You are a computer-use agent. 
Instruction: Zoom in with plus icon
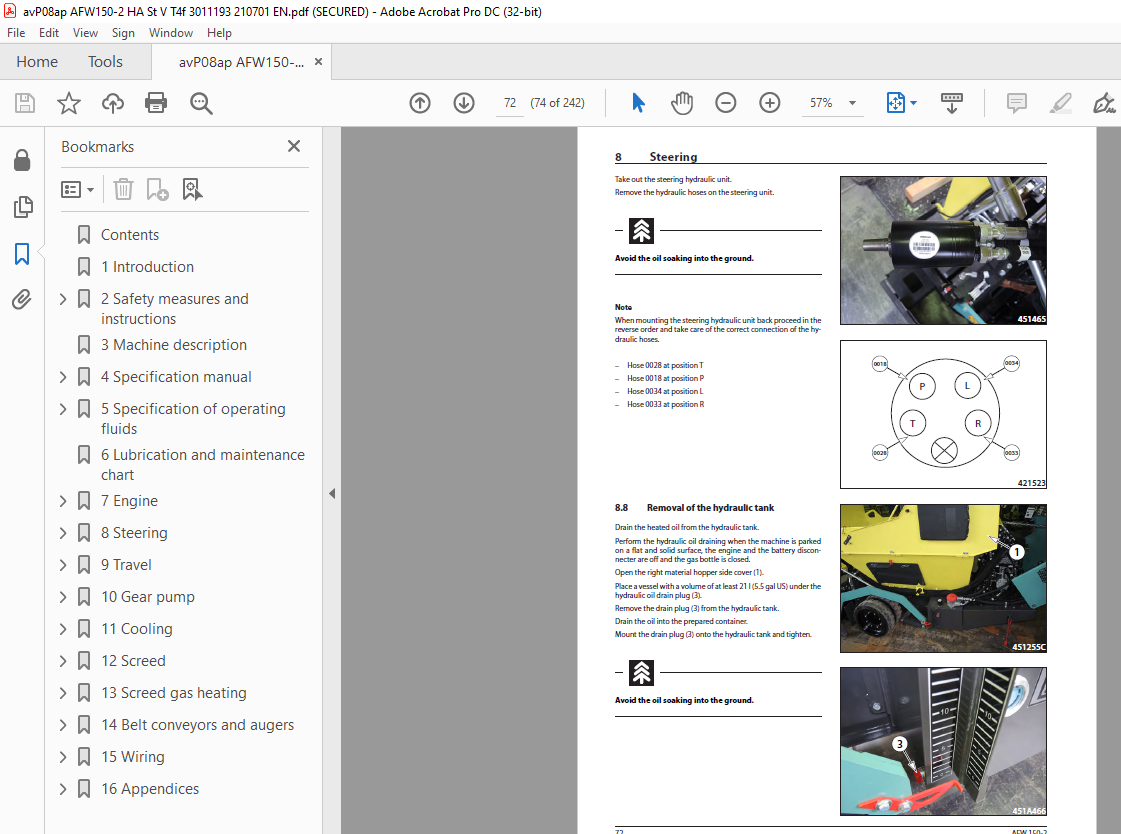[x=769, y=103]
